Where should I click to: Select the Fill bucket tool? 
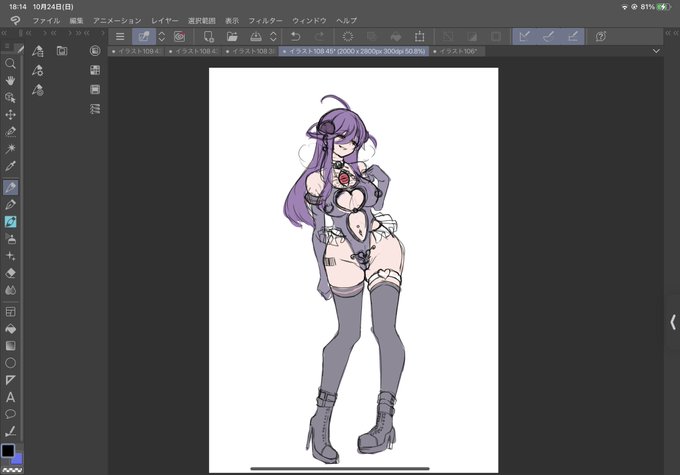10,329
